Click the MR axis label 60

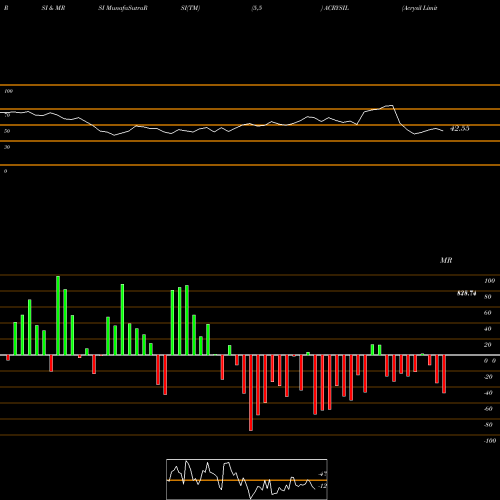pos(488,313)
